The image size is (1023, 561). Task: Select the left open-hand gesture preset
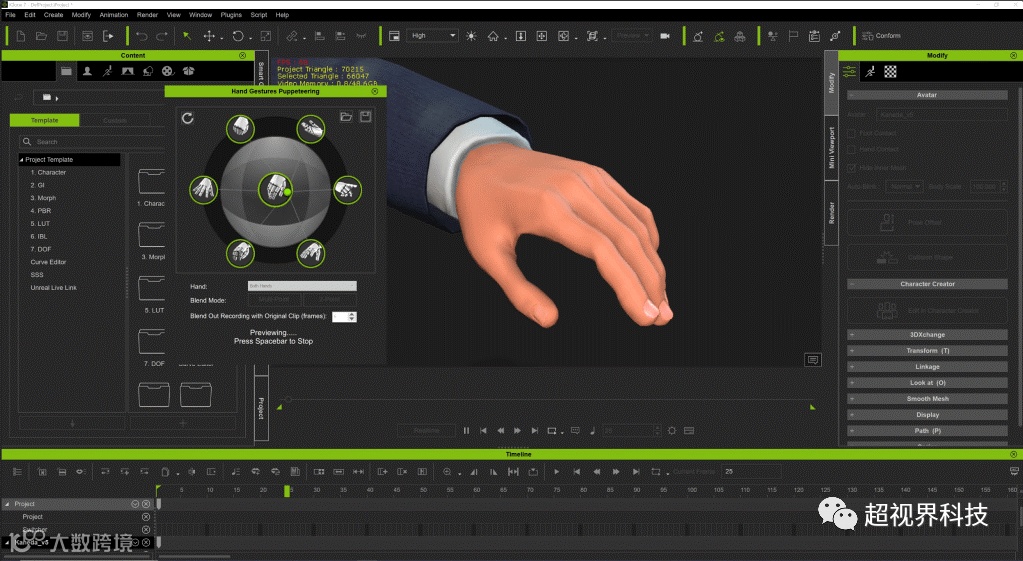pos(204,190)
